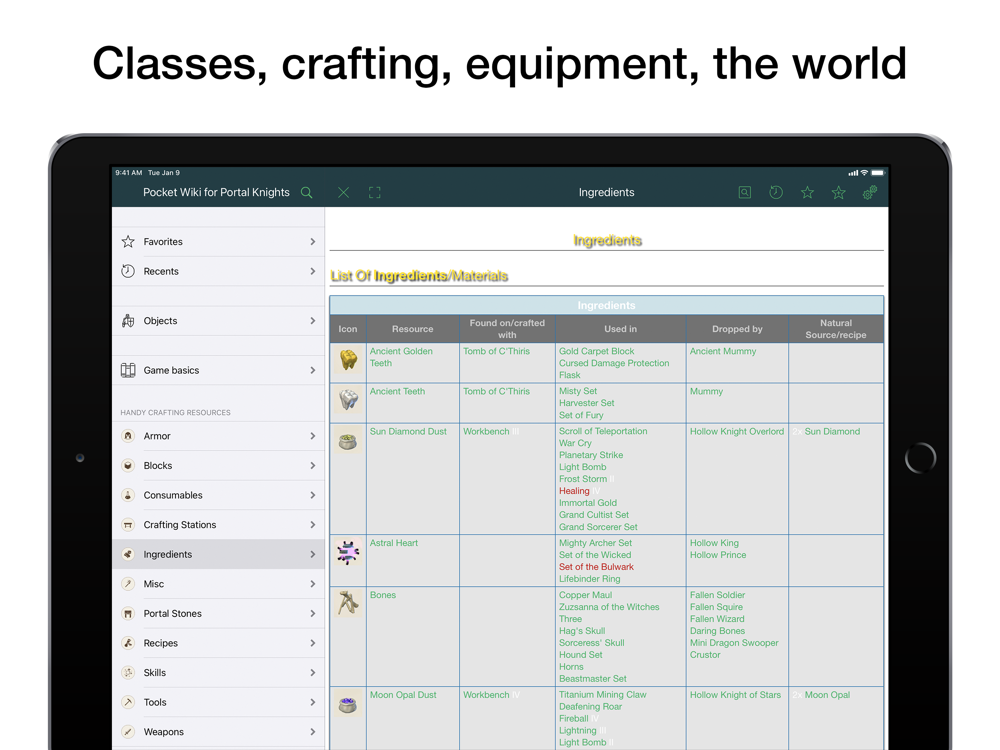The image size is (1000, 750).
Task: Expand the Blocks row chevron
Action: click(312, 466)
